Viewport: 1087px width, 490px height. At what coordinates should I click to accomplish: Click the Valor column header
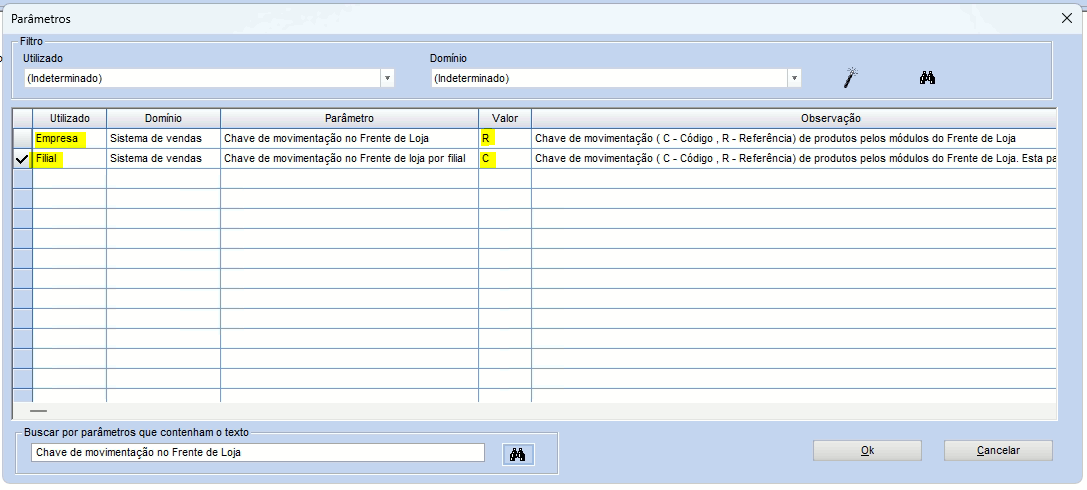(504, 119)
